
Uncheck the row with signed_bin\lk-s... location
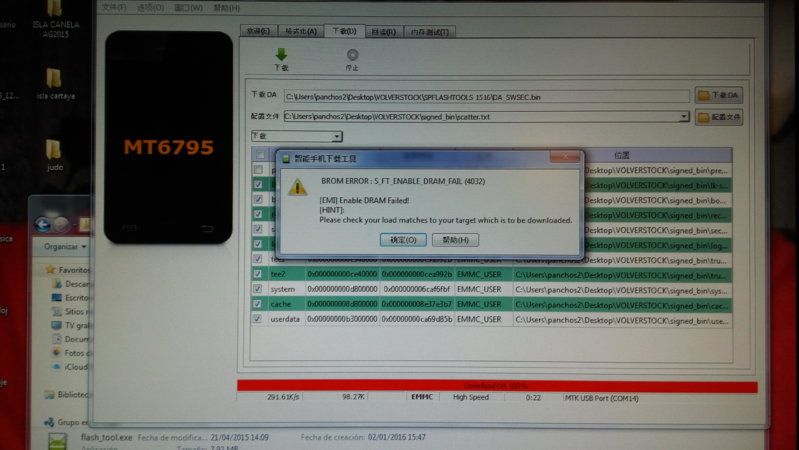(x=258, y=184)
